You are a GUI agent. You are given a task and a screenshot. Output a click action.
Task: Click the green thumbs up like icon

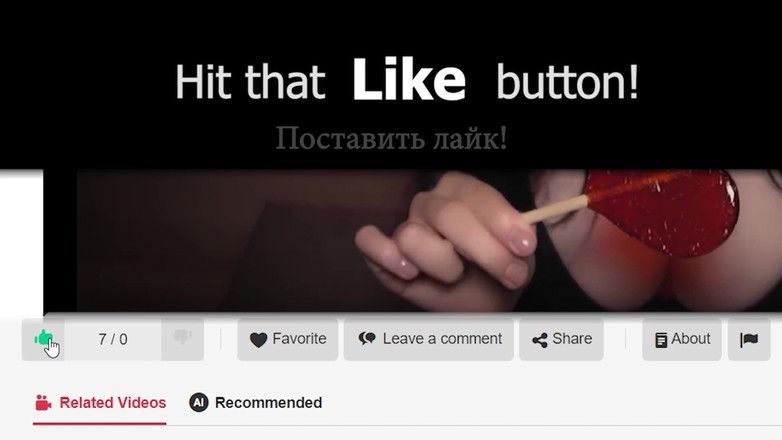43,338
